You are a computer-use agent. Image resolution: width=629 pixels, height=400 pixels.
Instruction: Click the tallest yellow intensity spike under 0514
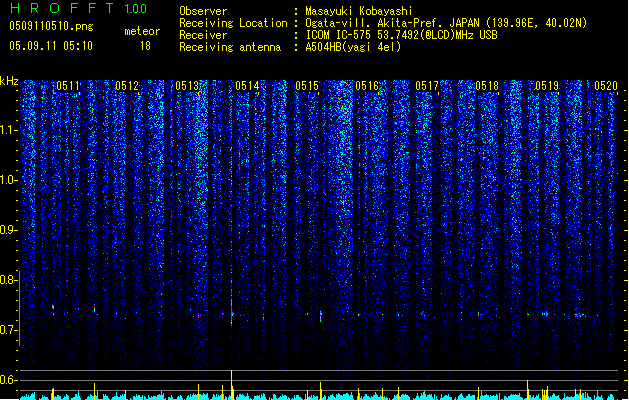pos(231,384)
